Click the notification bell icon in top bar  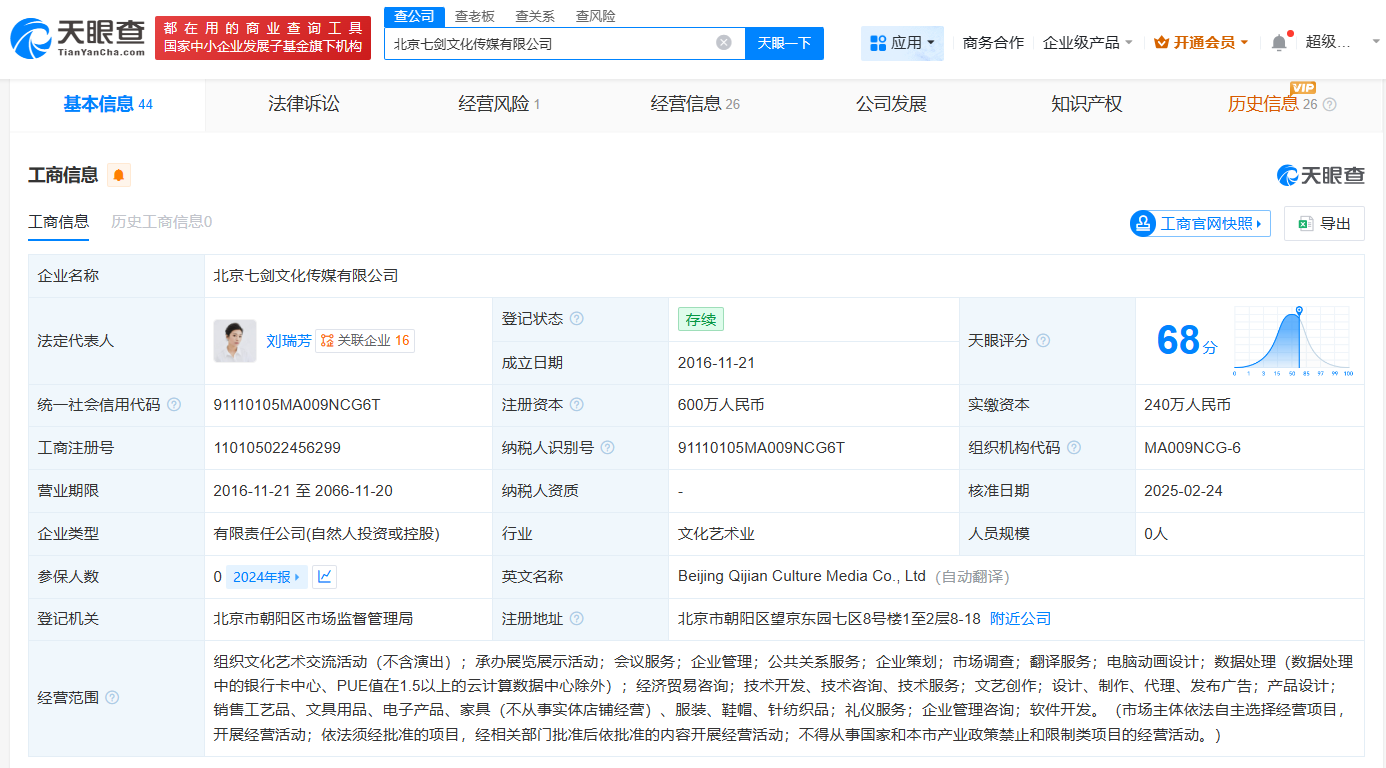point(1278,41)
